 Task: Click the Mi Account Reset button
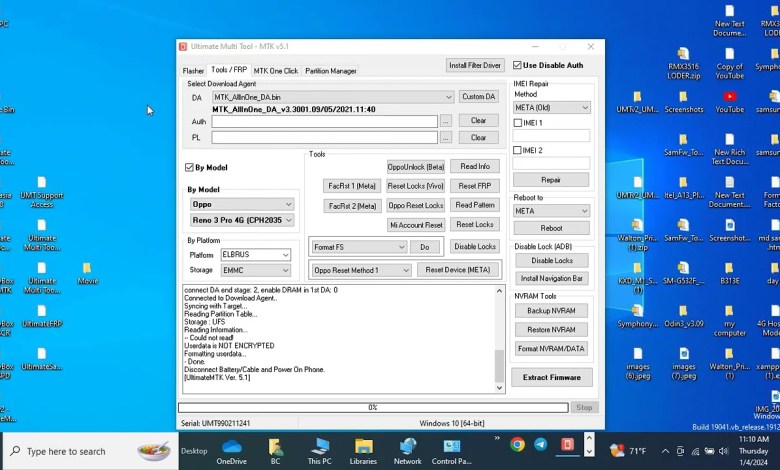[x=416, y=225]
